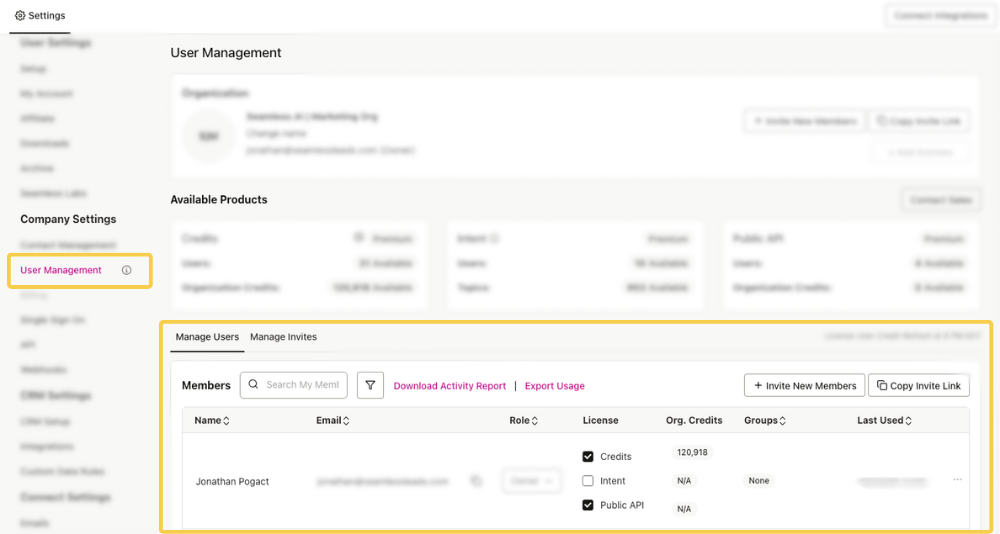Click the Company Settings heading
This screenshot has width=1000, height=534.
click(x=68, y=219)
